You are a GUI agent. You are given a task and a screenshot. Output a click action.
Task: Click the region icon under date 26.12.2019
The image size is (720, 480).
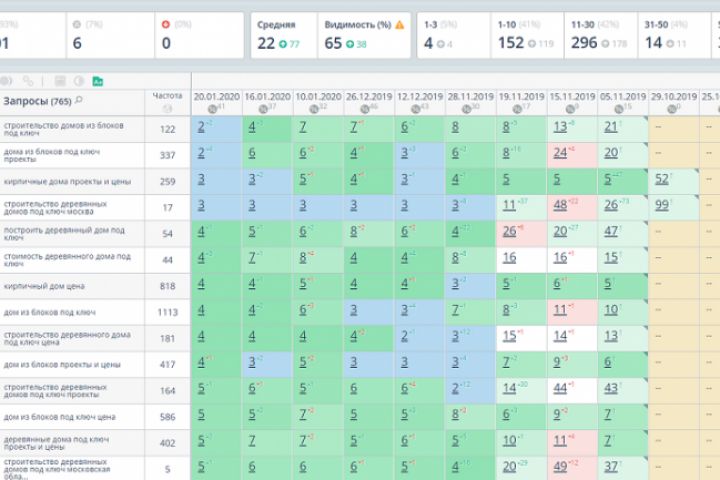(365, 109)
